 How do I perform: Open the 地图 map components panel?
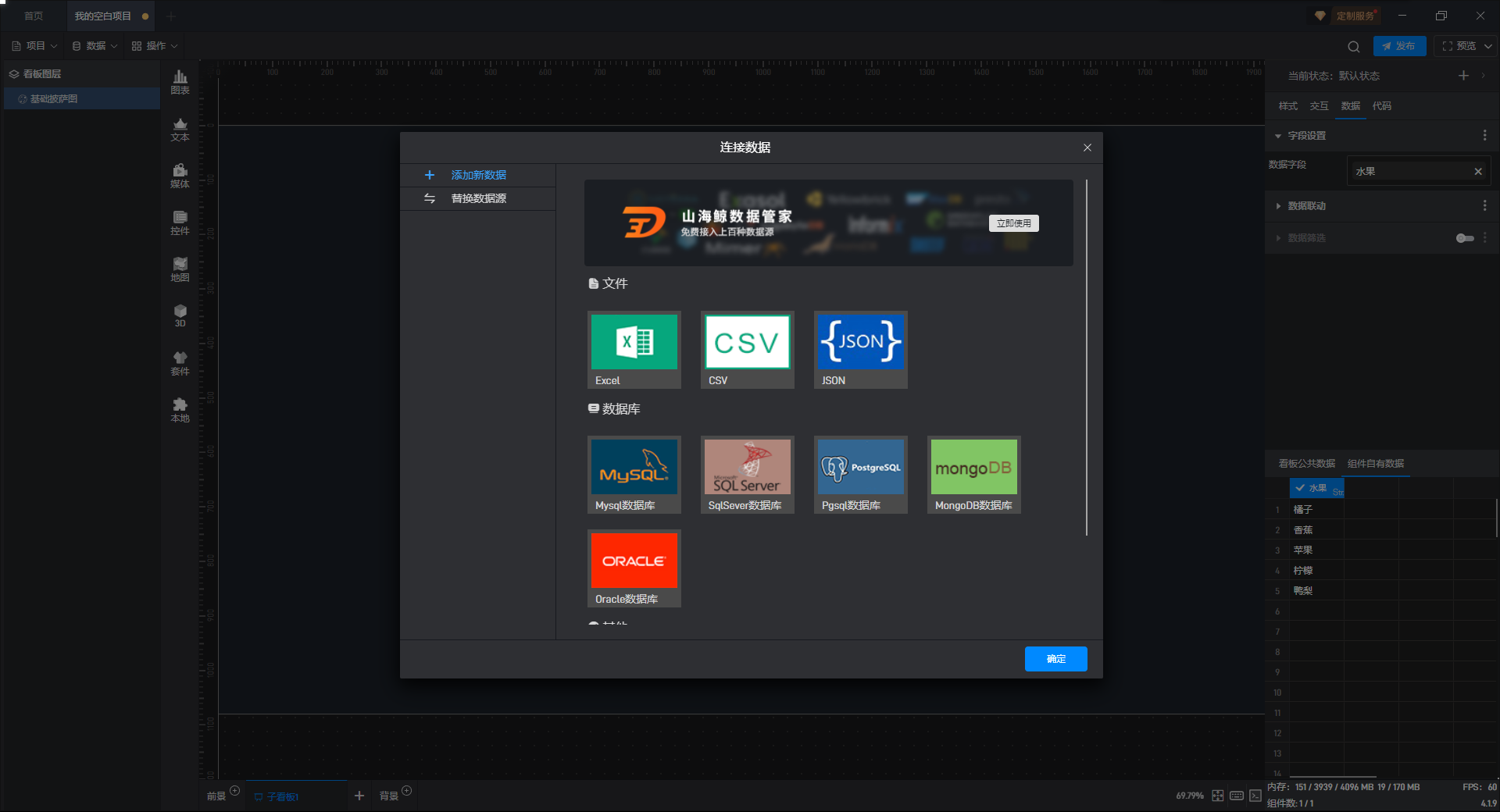180,269
